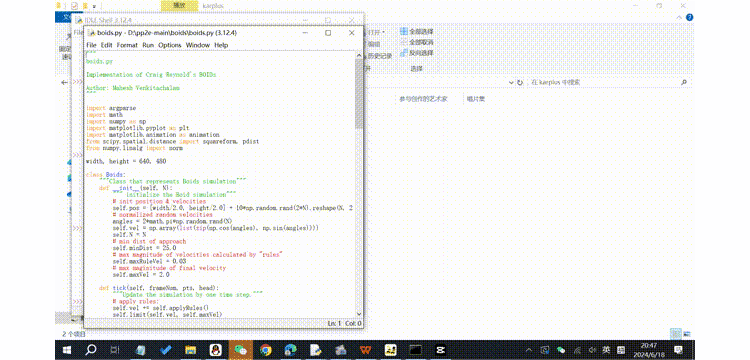Open the Window menu
Image resolution: width=750 pixels, height=360 pixels.
pos(198,45)
